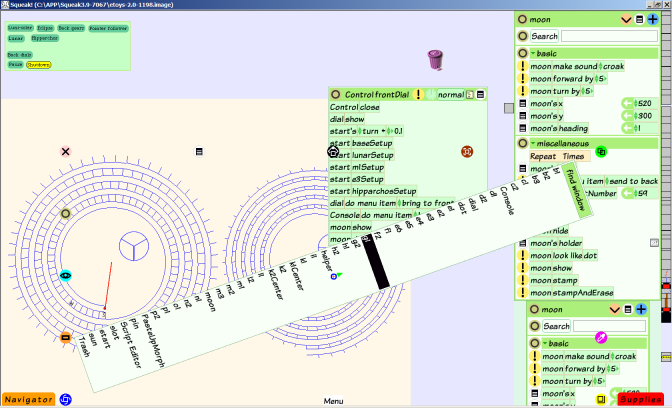This screenshot has width=672, height=408.
Task: Click the brown halo handle right of the scriptor
Action: click(467, 151)
